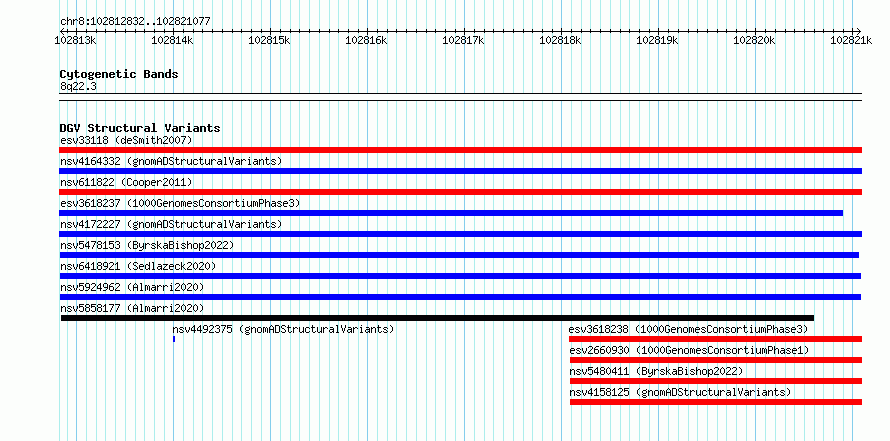
Task: Click the 102814k ruler position
Action: (173, 40)
